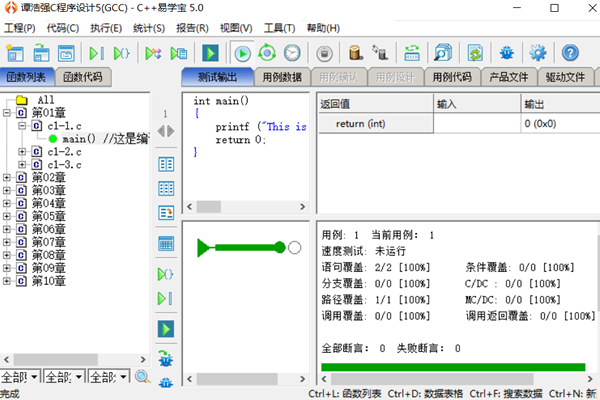Screen dimensions: 600x400
Task: Open the 统计(S) menu
Action: tap(149, 28)
